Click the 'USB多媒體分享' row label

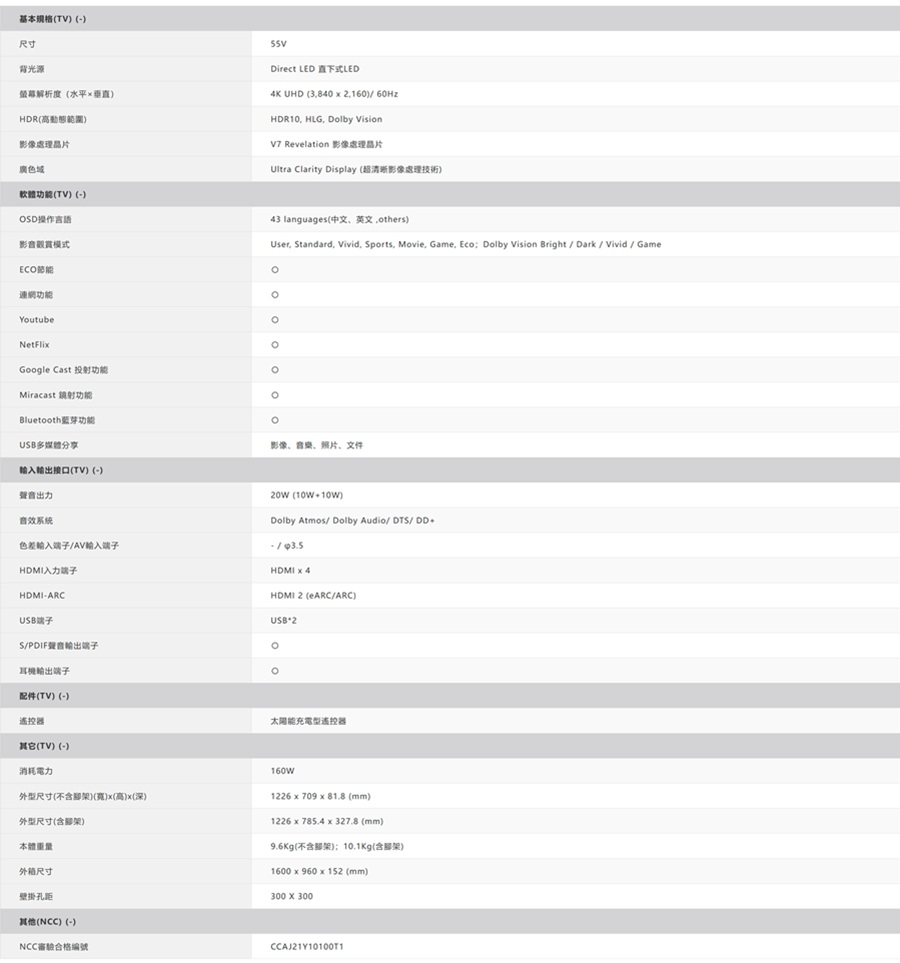pyautogui.click(x=49, y=445)
